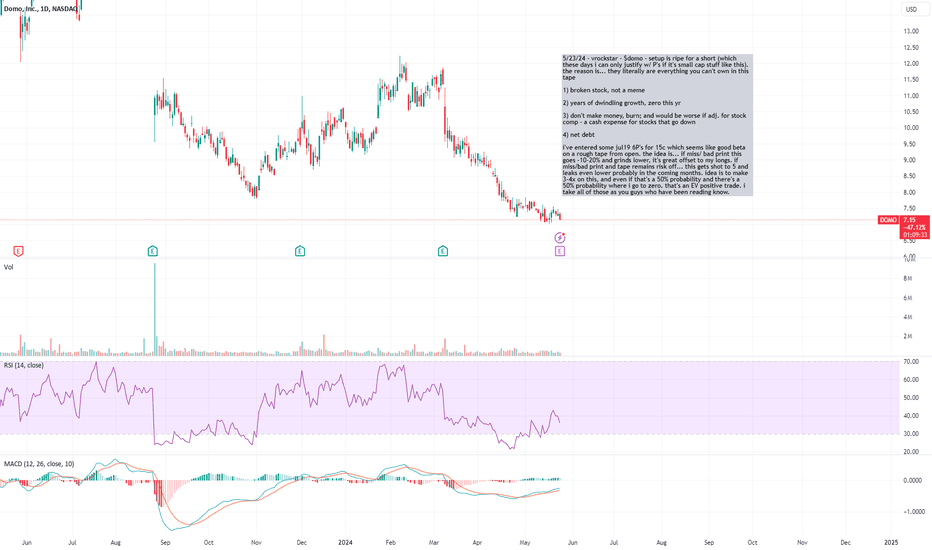Click the 4M volume axis label
Image resolution: width=932 pixels, height=550 pixels.
tap(908, 318)
